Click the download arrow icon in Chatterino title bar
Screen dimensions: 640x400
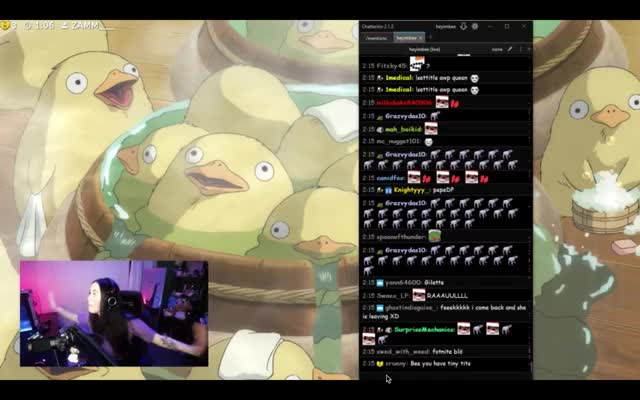tap(464, 26)
